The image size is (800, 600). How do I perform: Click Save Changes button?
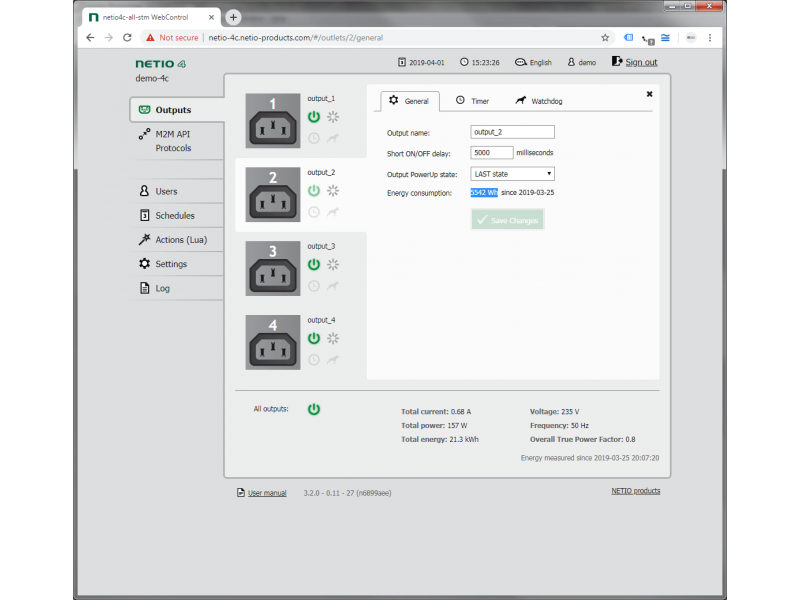508,220
